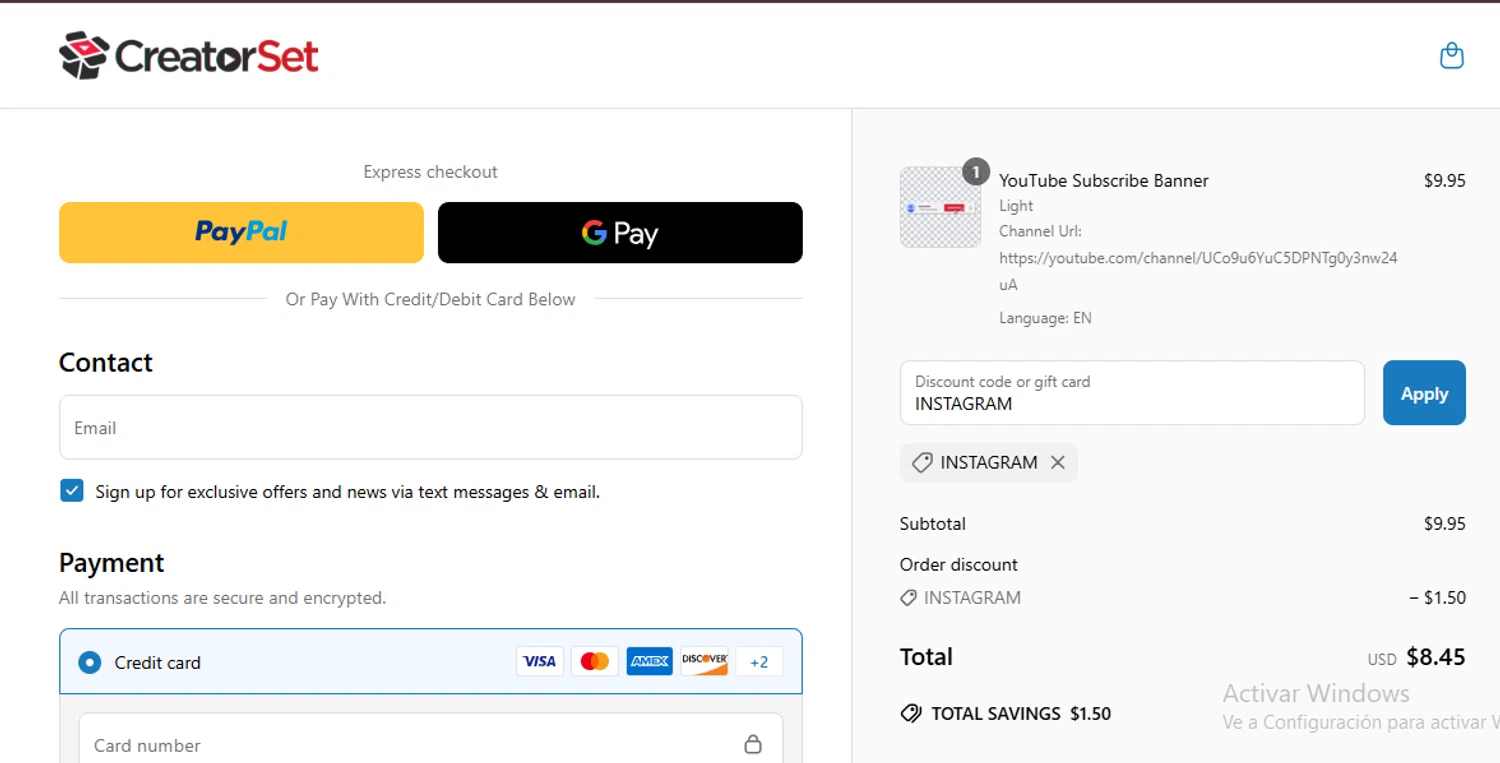Click the Order discount label

959,564
